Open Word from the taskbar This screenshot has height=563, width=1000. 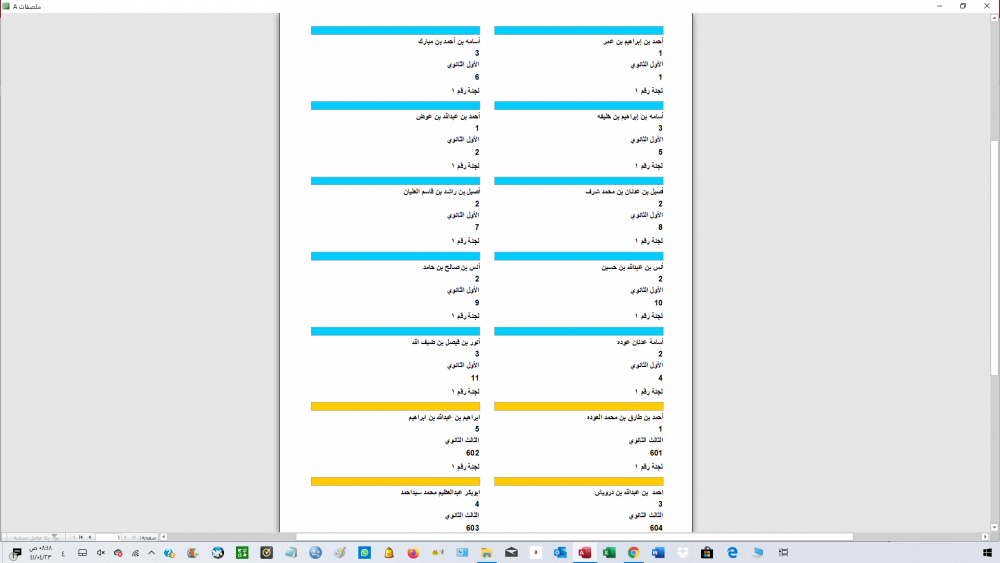(x=658, y=553)
